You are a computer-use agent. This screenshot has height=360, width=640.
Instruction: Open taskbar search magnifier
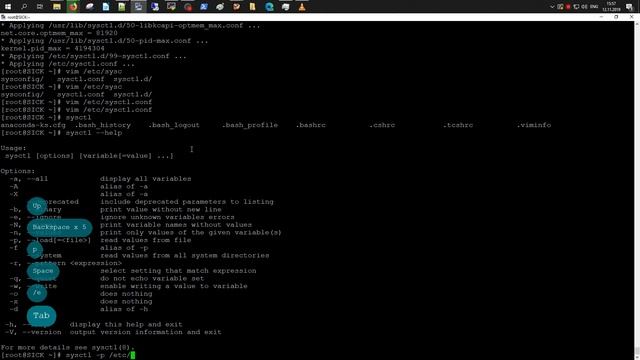[x=24, y=7]
